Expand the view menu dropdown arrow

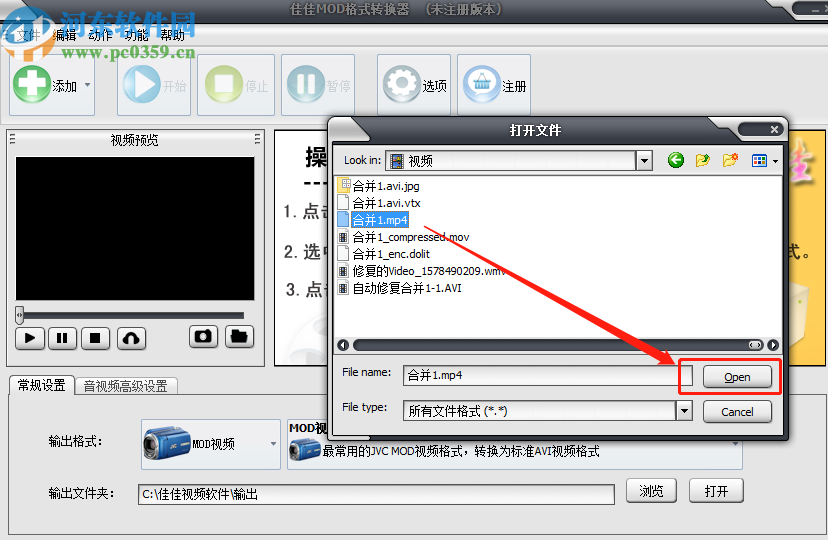pos(775,161)
